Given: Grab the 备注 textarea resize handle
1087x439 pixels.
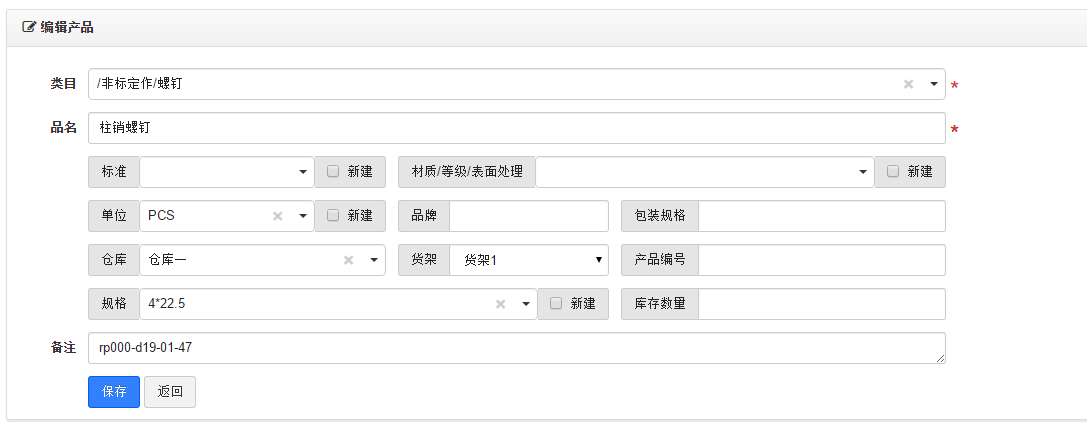Looking at the screenshot, I should click(x=940, y=359).
